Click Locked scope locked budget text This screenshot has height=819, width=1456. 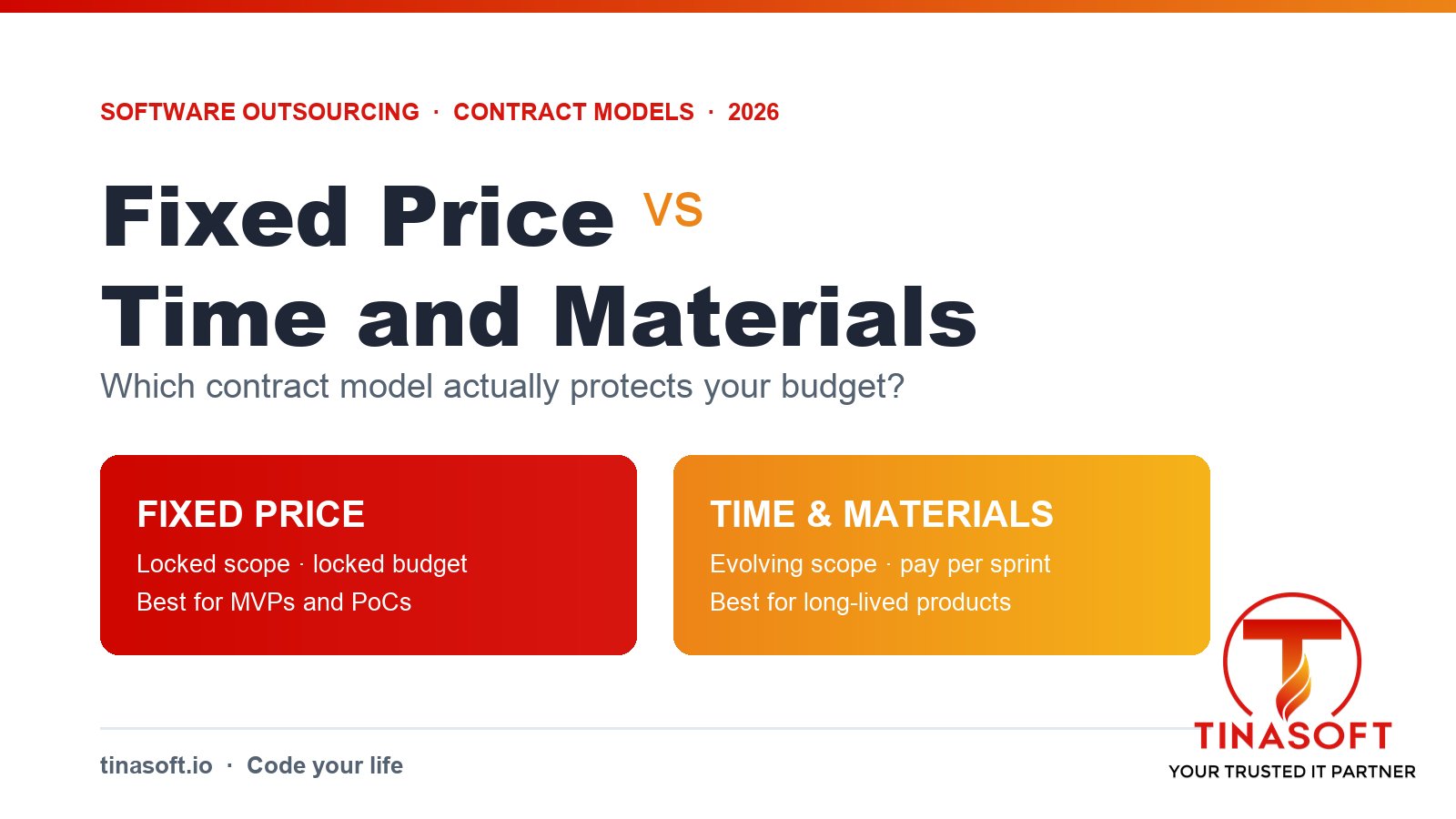[x=302, y=564]
